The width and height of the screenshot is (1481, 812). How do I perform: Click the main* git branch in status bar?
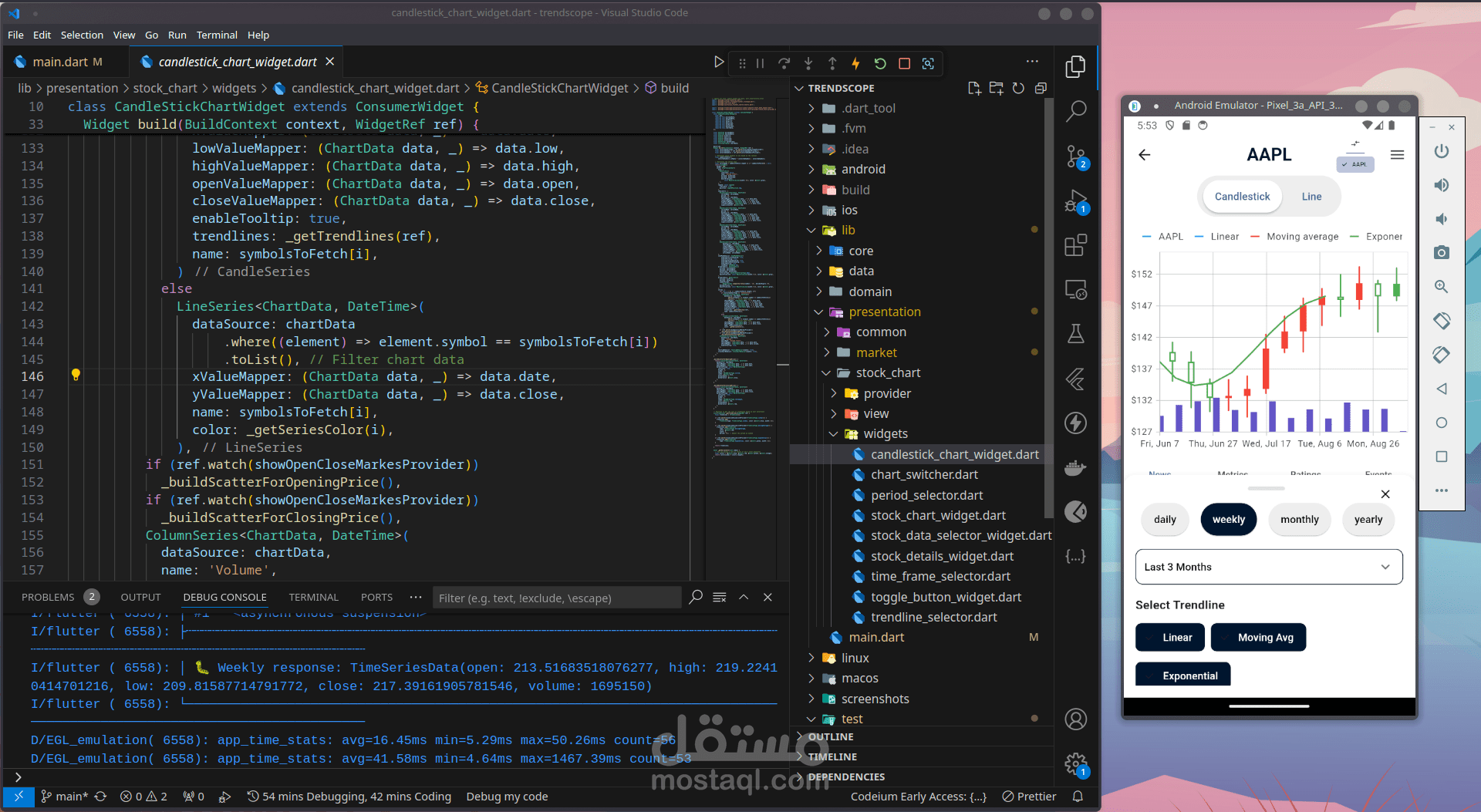click(x=65, y=797)
